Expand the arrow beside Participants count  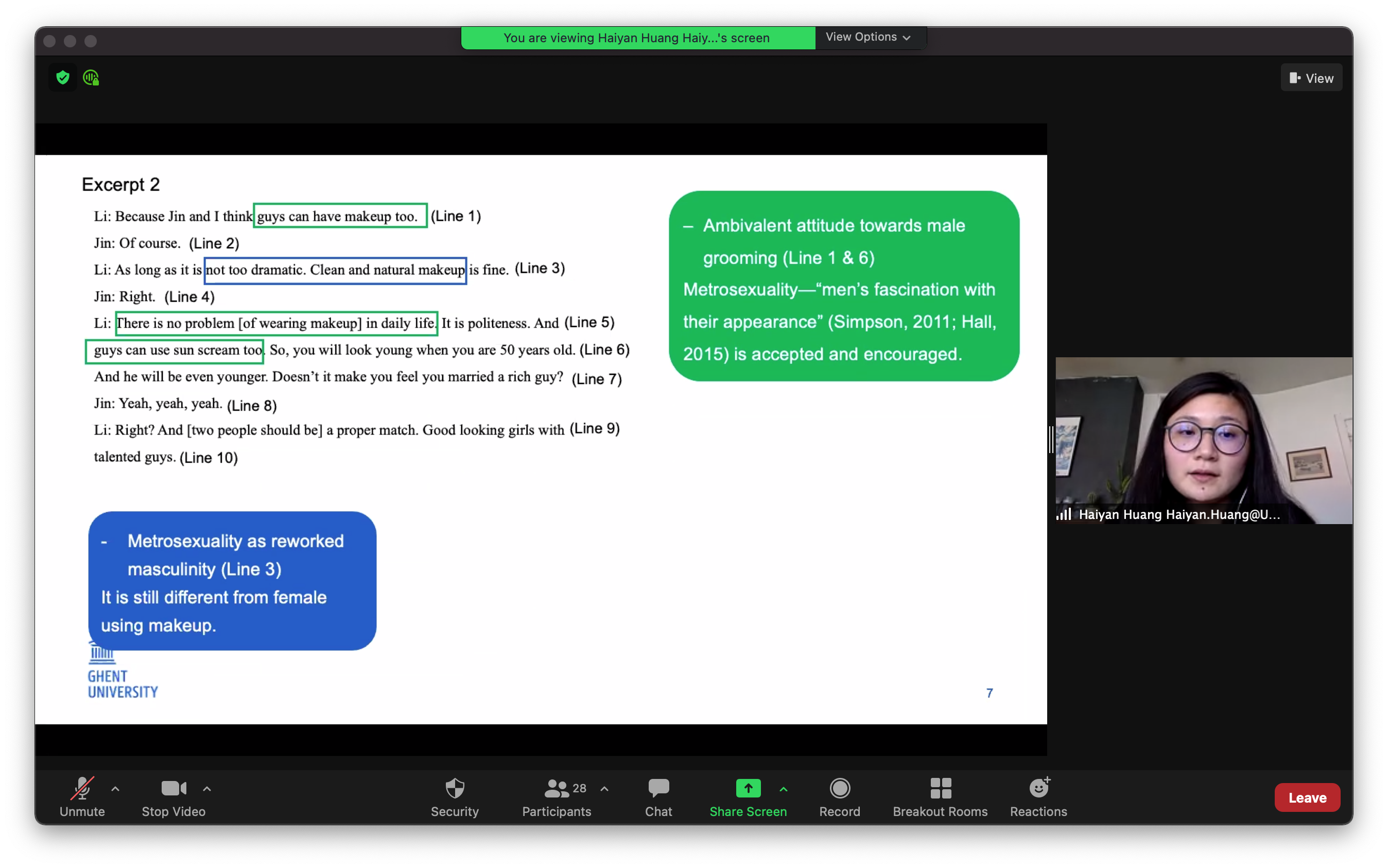(x=604, y=789)
